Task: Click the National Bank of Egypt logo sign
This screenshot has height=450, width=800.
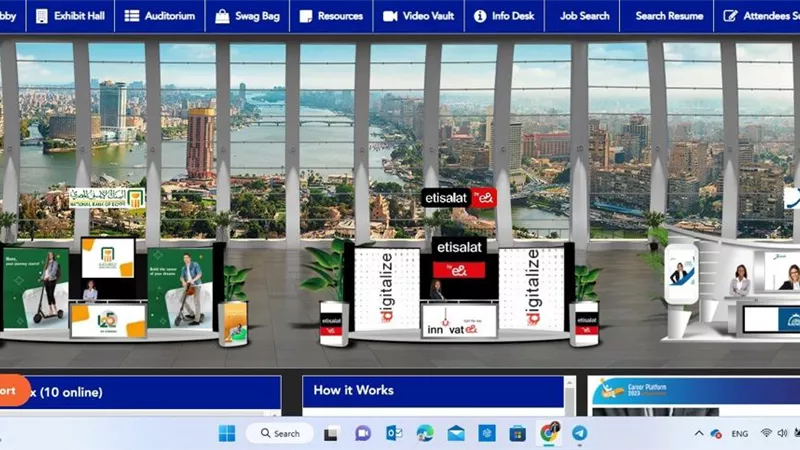Action: 107,197
